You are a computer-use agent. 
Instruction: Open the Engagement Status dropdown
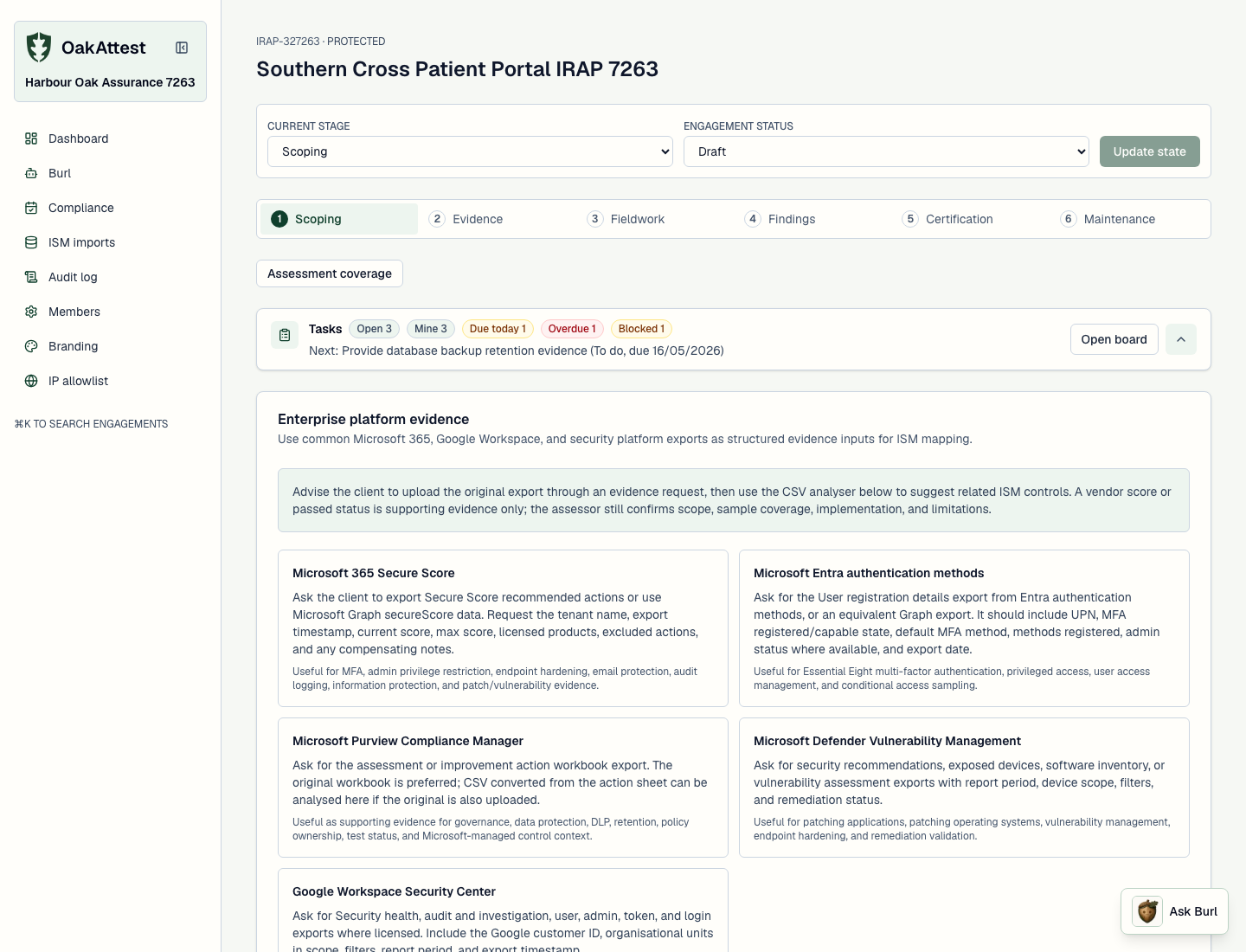[x=886, y=151]
